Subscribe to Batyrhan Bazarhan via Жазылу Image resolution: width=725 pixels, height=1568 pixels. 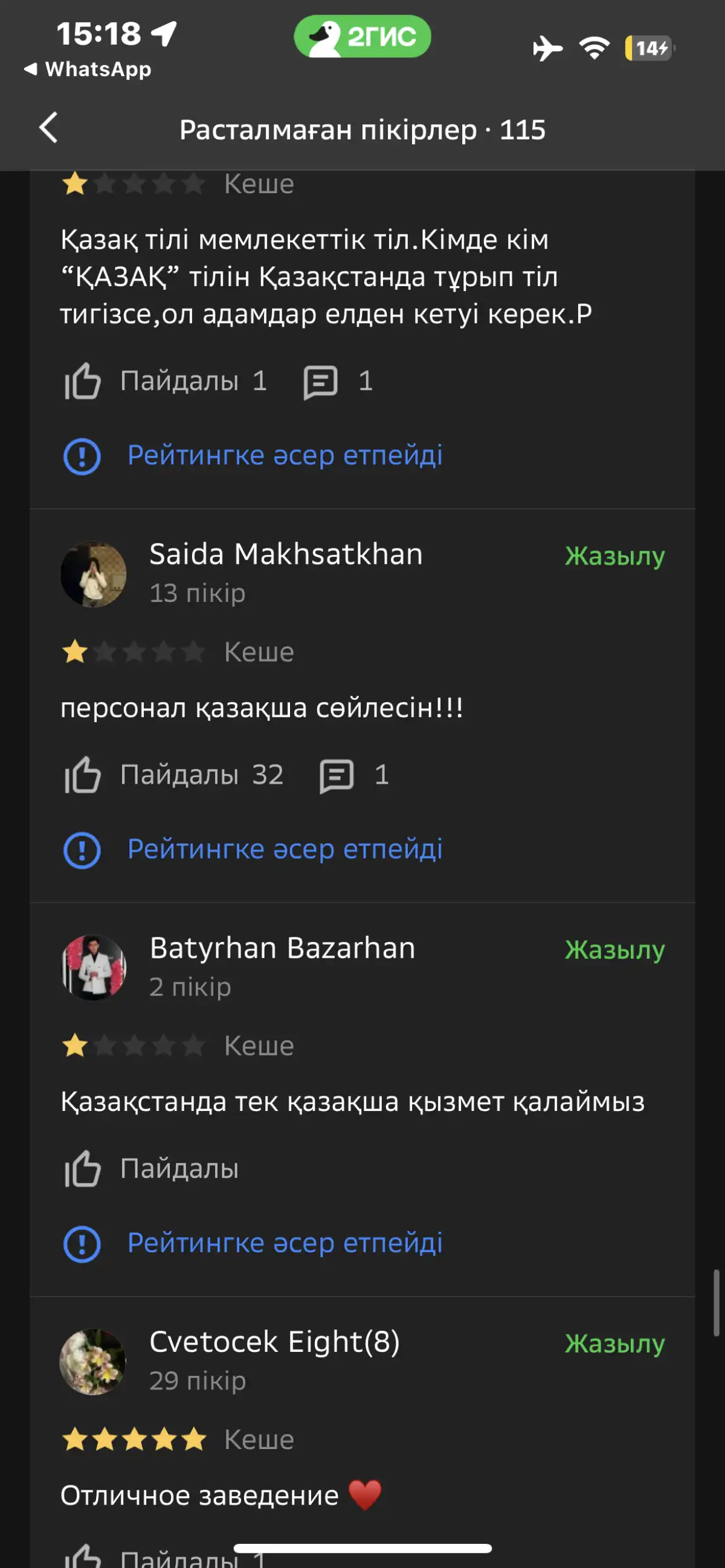[x=614, y=950]
